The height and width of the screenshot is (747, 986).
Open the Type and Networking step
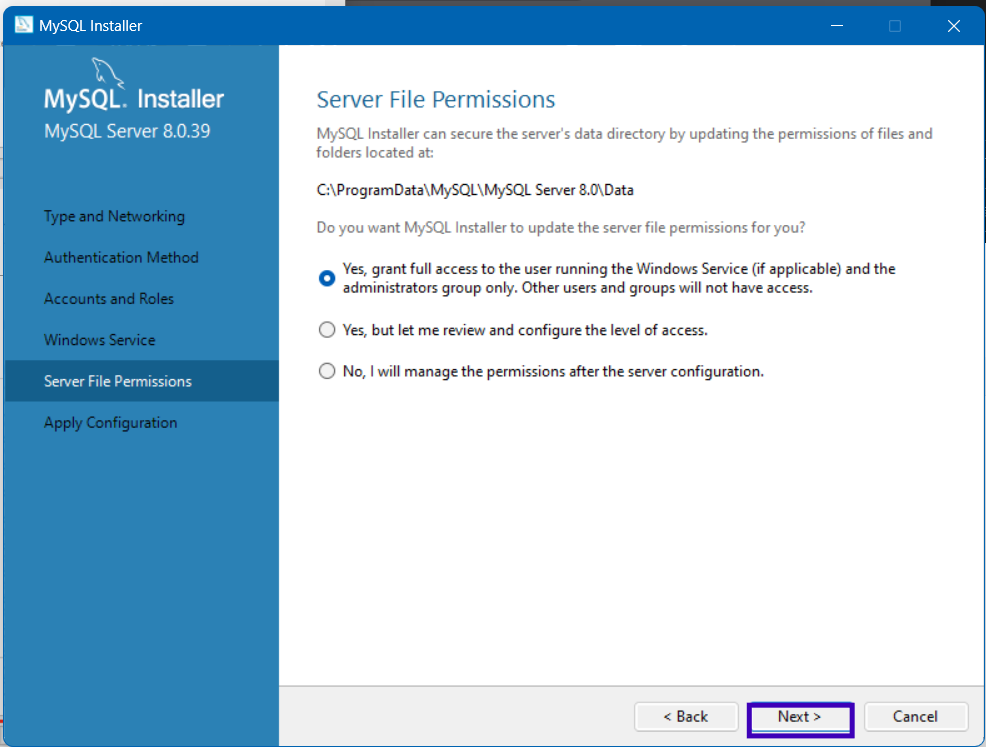(x=114, y=216)
